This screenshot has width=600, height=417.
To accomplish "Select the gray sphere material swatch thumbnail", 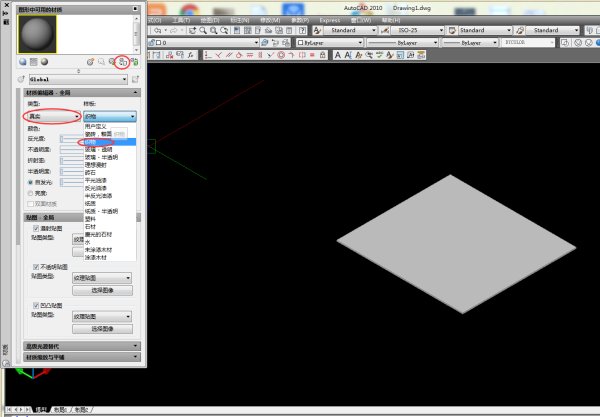I will pyautogui.click(x=37, y=34).
